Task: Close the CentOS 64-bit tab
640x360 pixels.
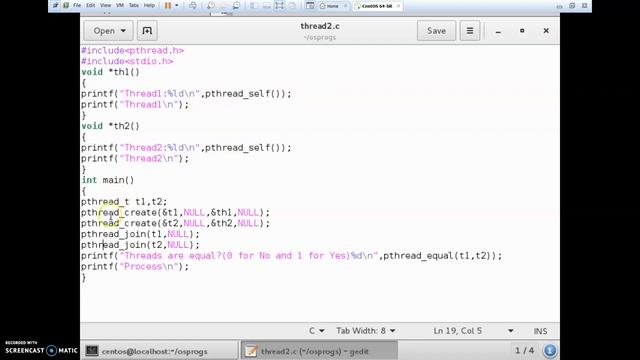Action: pos(398,6)
